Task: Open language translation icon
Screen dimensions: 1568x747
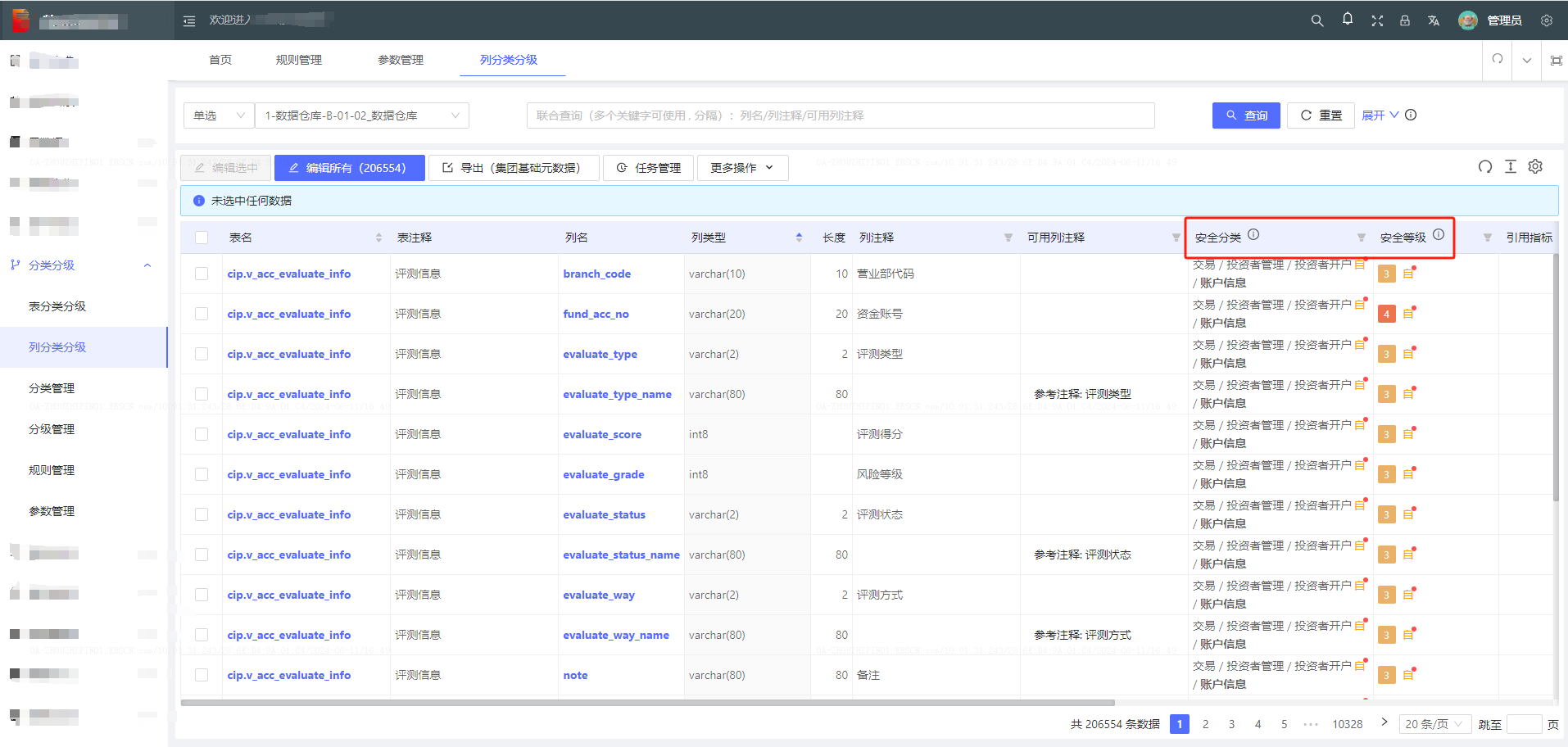Action: (x=1434, y=20)
